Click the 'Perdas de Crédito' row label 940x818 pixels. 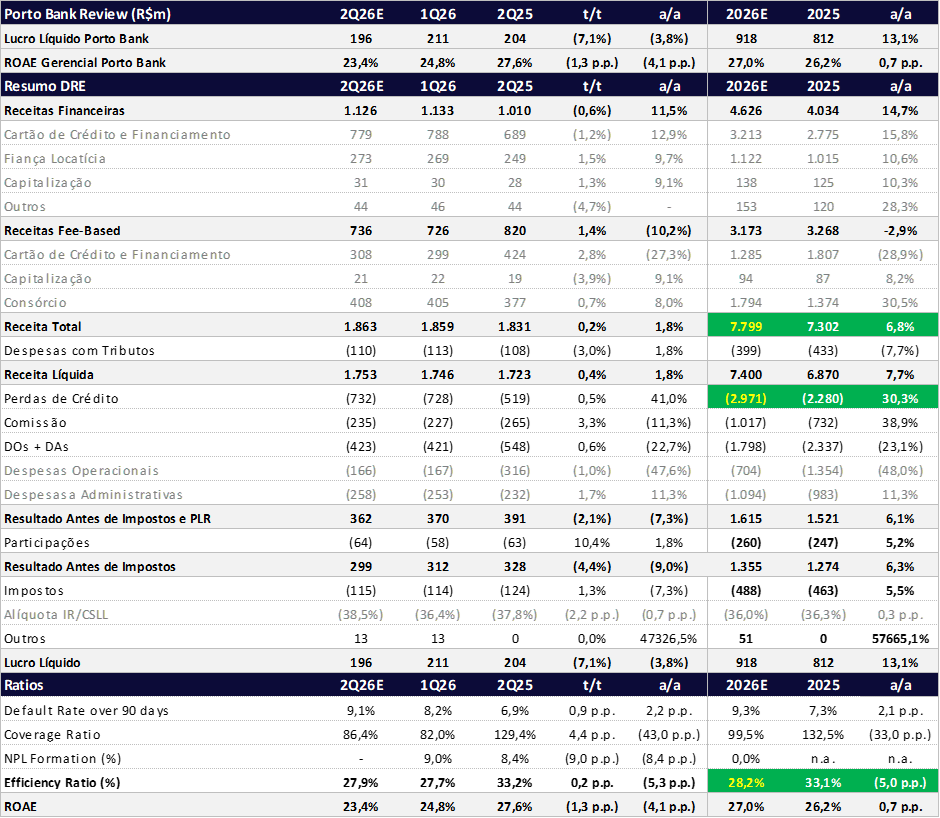click(x=61, y=398)
